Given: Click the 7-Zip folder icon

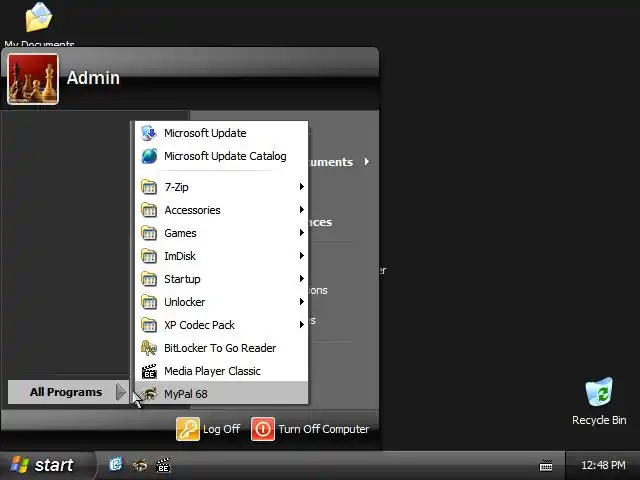Looking at the screenshot, I should click(149, 187).
